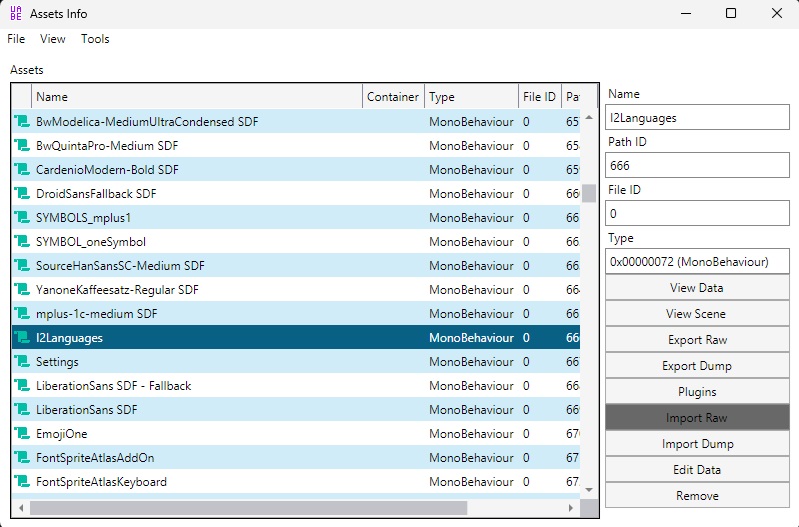The height and width of the screenshot is (527, 799).
Task: Click the Import Dump button
Action: [x=697, y=443]
